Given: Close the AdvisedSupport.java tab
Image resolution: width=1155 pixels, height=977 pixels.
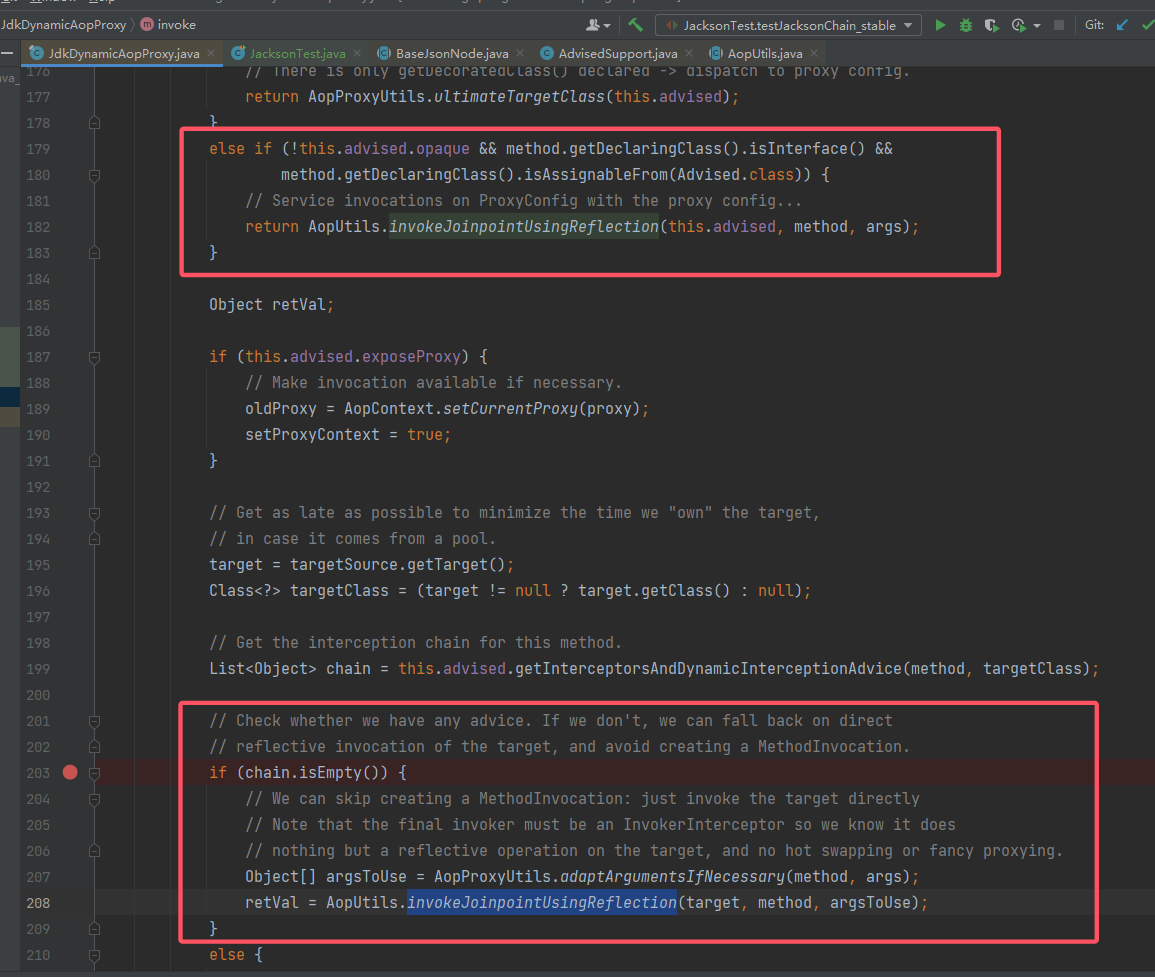Looking at the screenshot, I should point(689,53).
